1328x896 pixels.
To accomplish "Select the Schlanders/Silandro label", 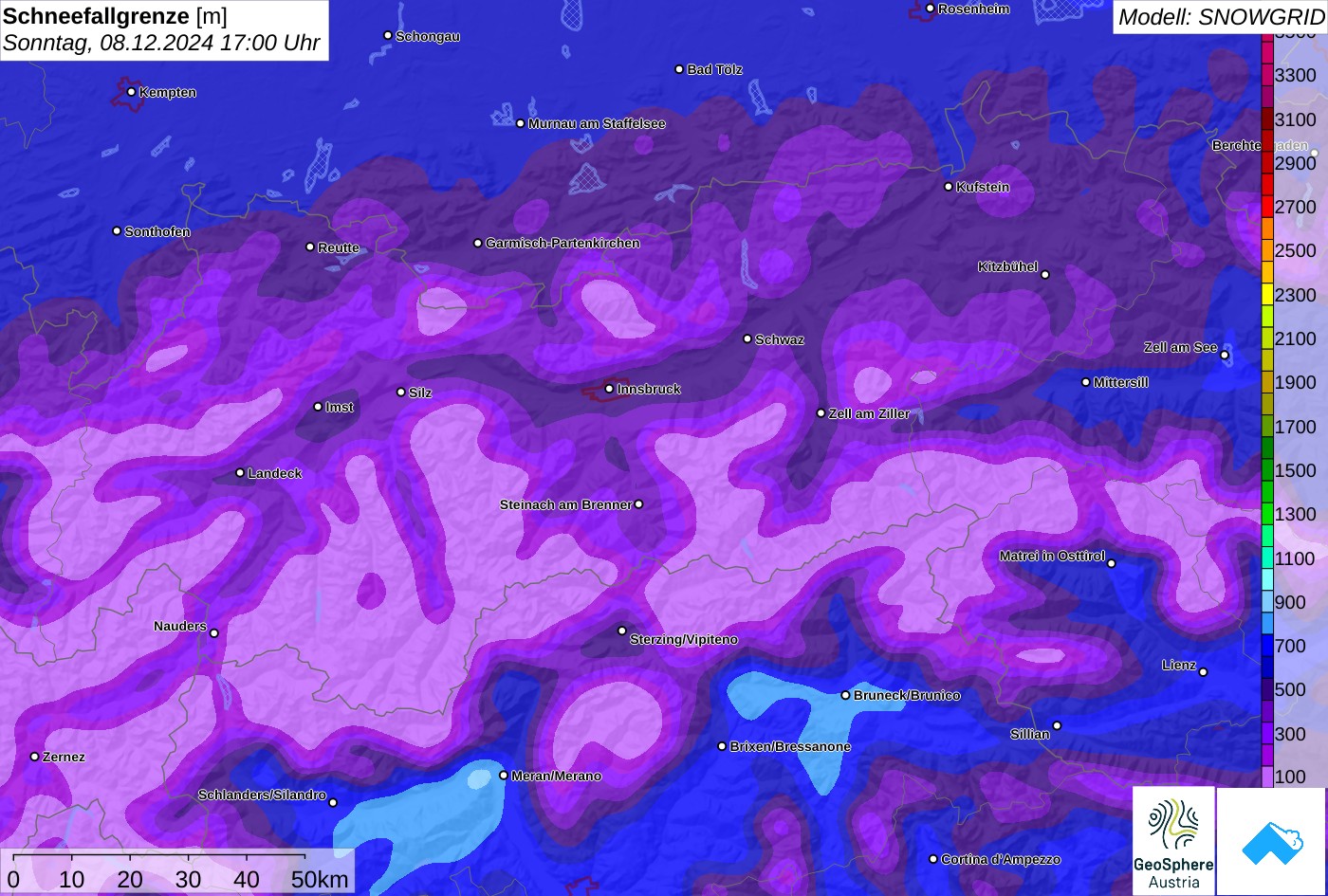I will (x=262, y=795).
